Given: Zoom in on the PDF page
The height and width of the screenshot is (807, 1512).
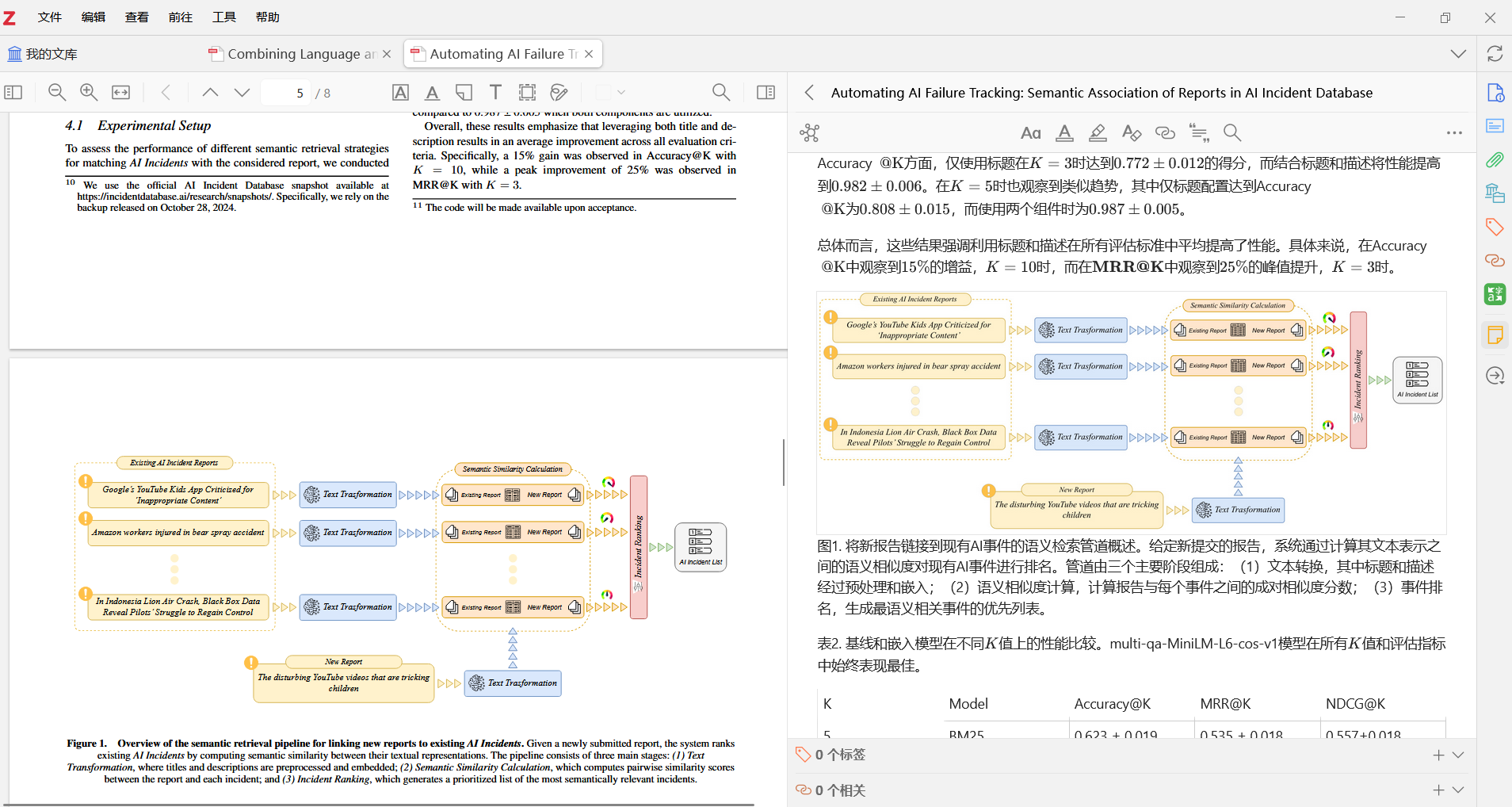Looking at the screenshot, I should [89, 93].
